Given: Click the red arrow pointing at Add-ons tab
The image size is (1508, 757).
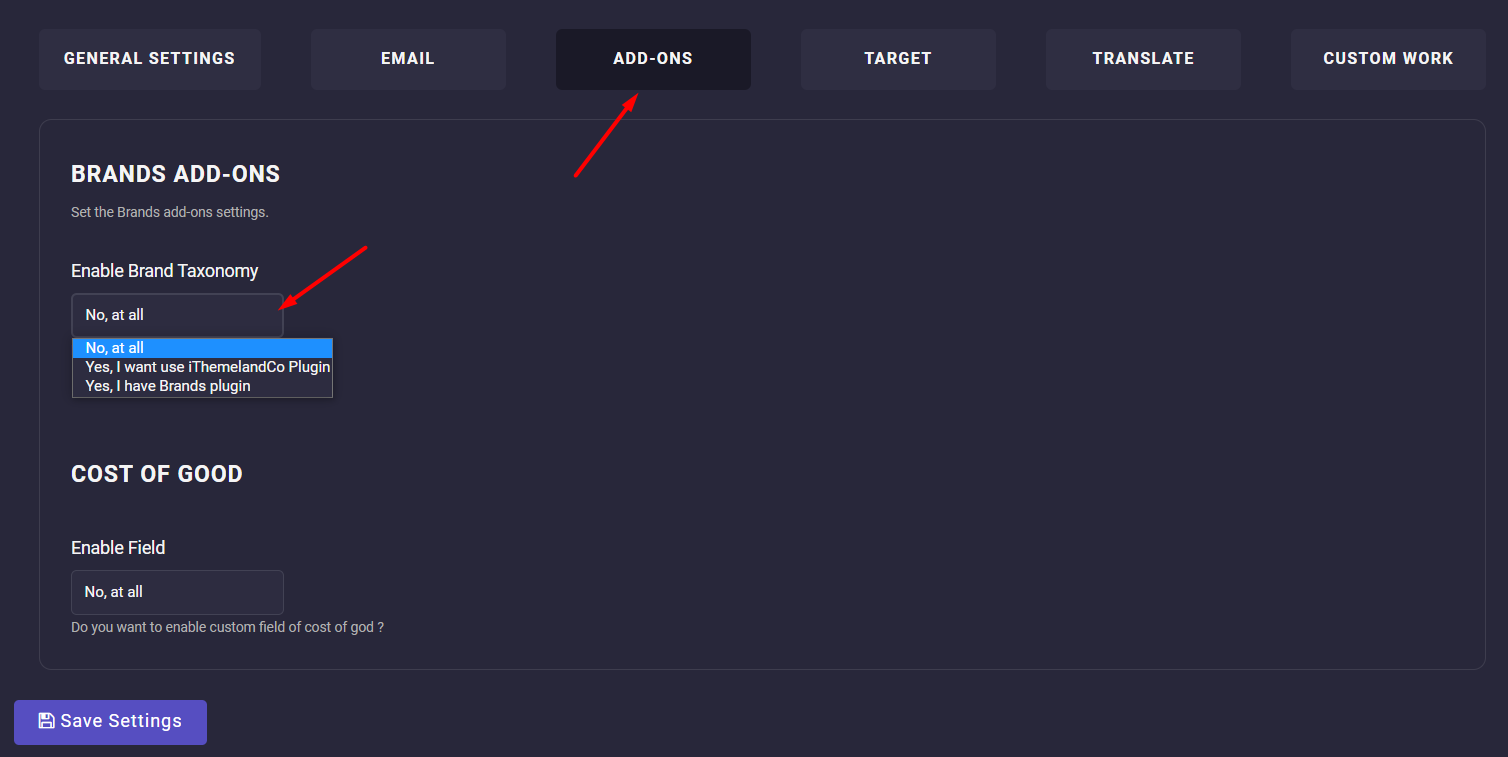Looking at the screenshot, I should pos(605,136).
